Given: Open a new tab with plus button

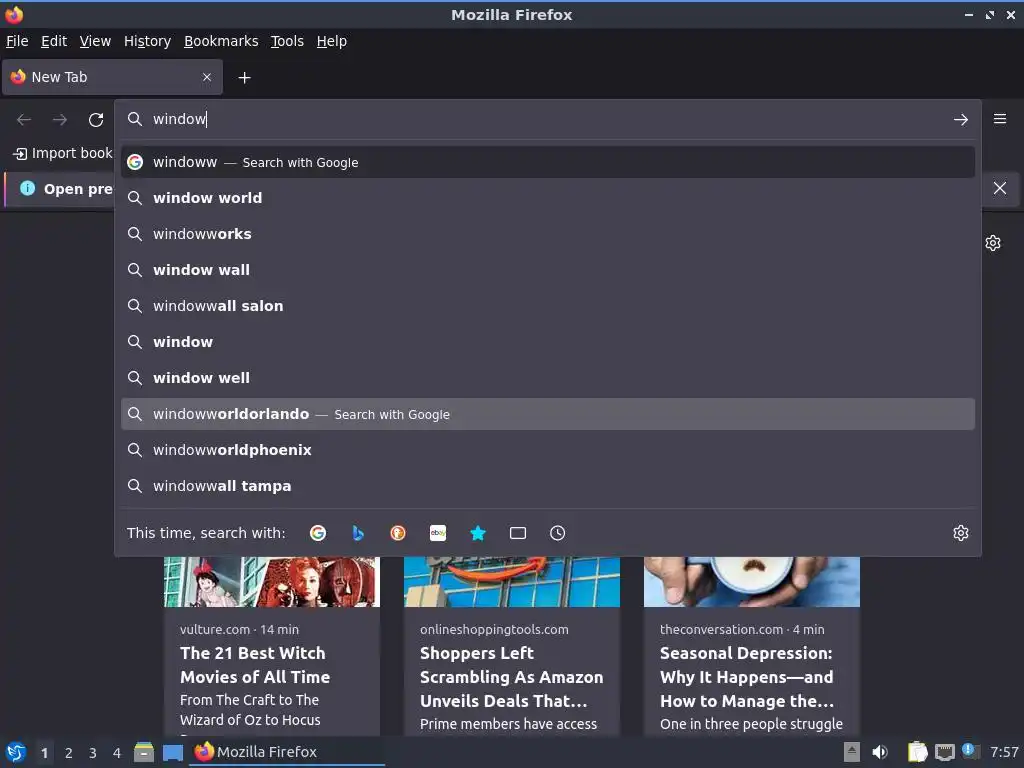Looking at the screenshot, I should pos(244,78).
